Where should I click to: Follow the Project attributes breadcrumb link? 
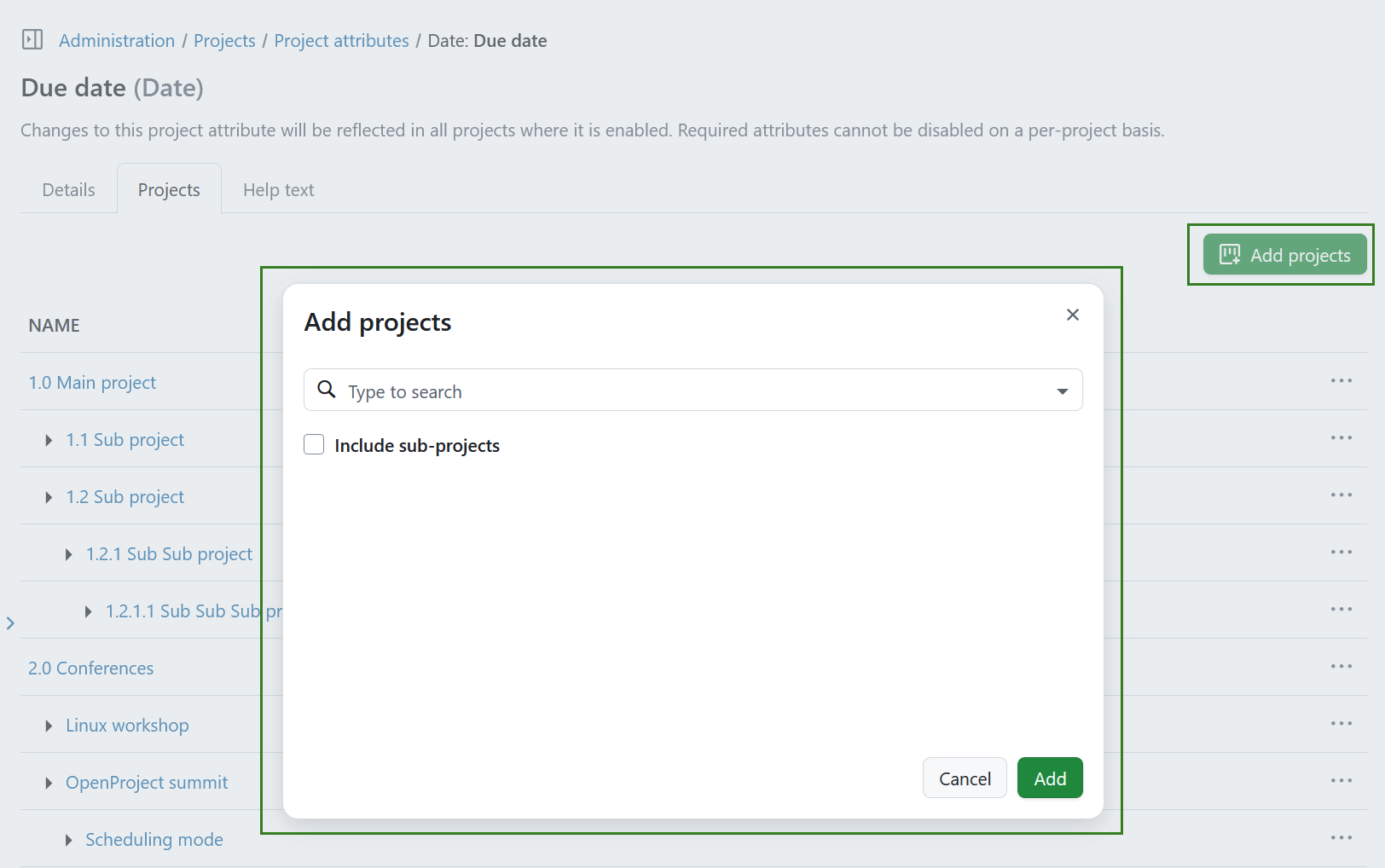pyautogui.click(x=341, y=40)
